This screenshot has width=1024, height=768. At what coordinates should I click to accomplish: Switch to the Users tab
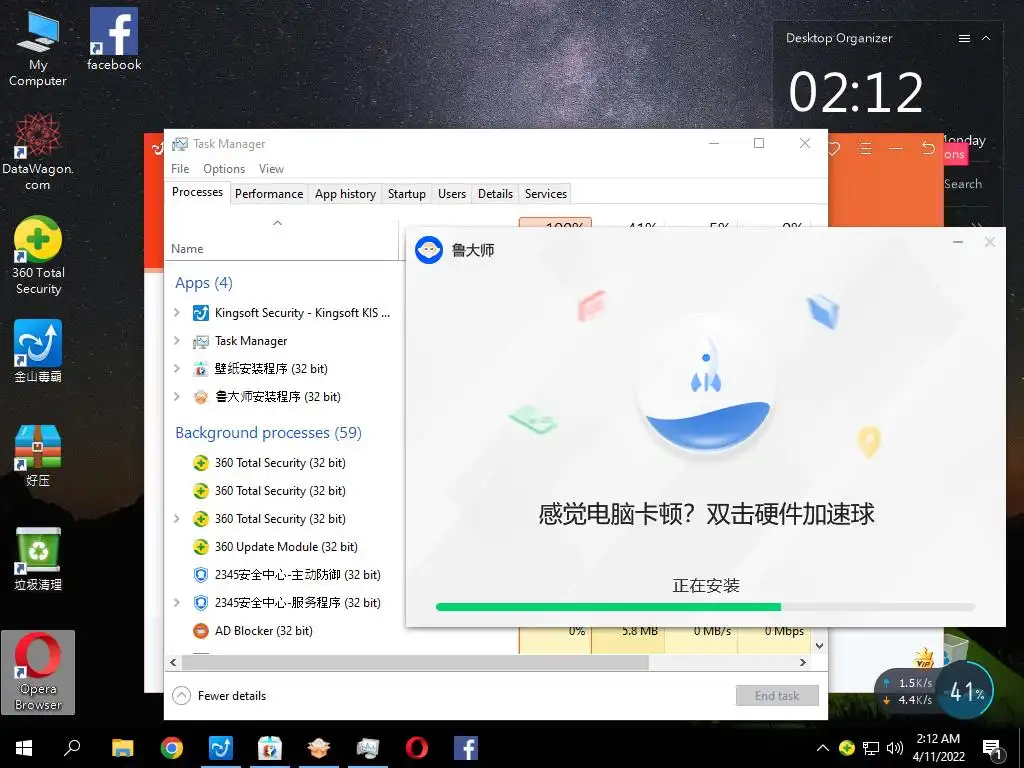[x=452, y=194]
